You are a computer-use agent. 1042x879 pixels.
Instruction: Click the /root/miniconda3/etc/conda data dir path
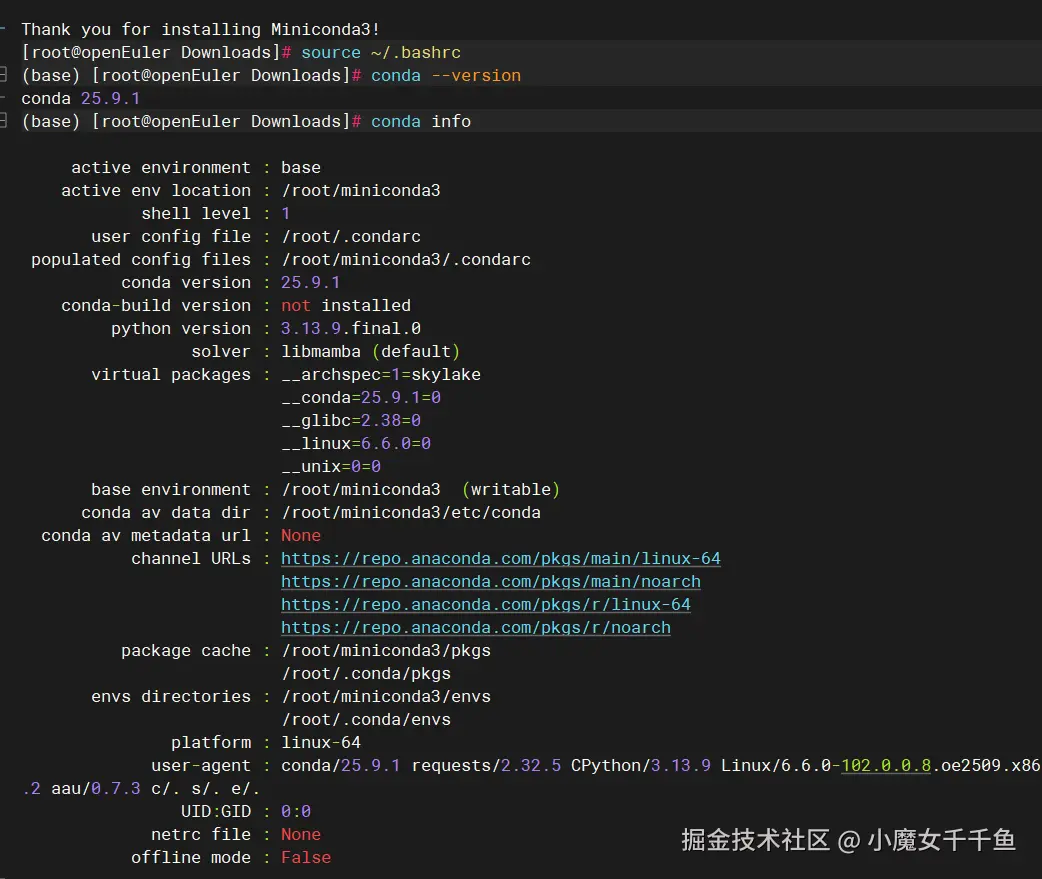point(410,512)
